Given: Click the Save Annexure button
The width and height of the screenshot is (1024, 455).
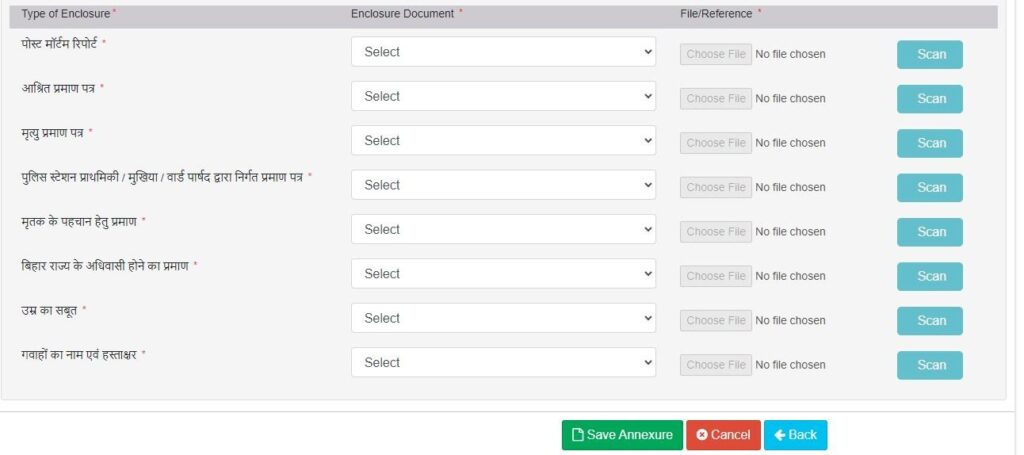Looking at the screenshot, I should 622,435.
